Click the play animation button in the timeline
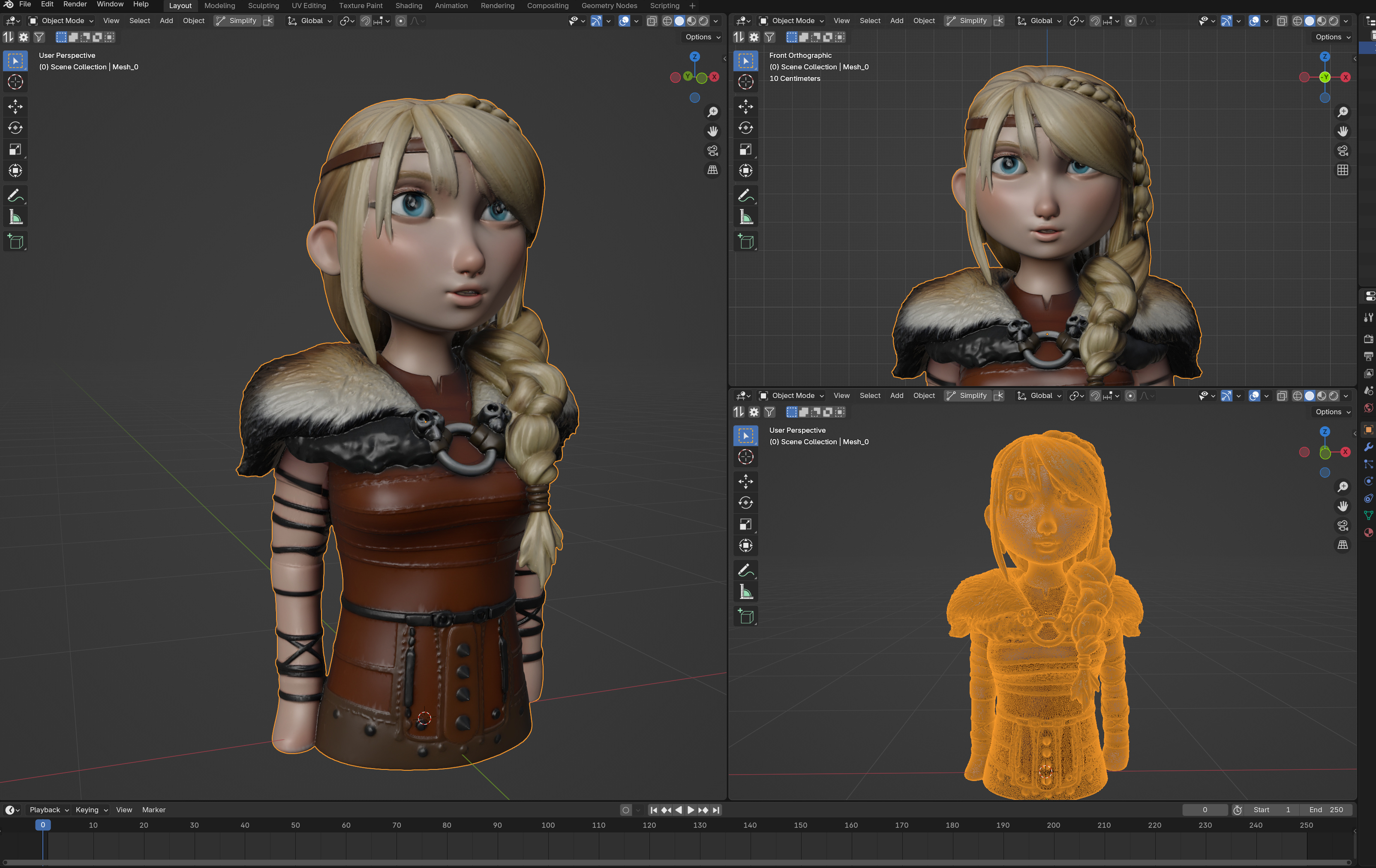Viewport: 1376px width, 868px height. click(691, 810)
